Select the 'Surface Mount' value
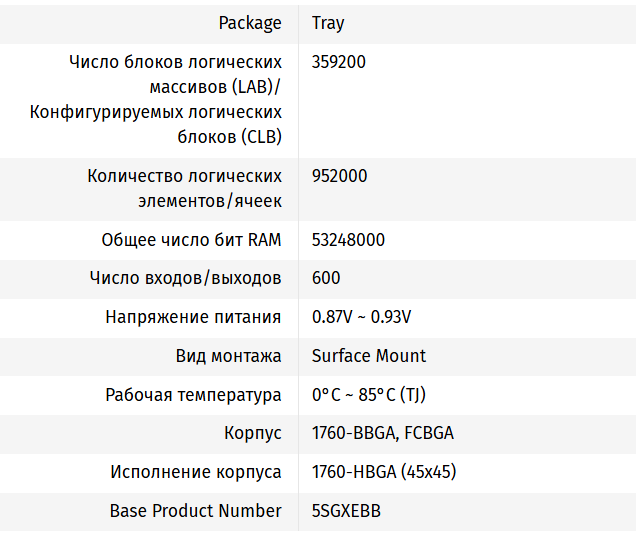This screenshot has height=547, width=636. pos(368,356)
